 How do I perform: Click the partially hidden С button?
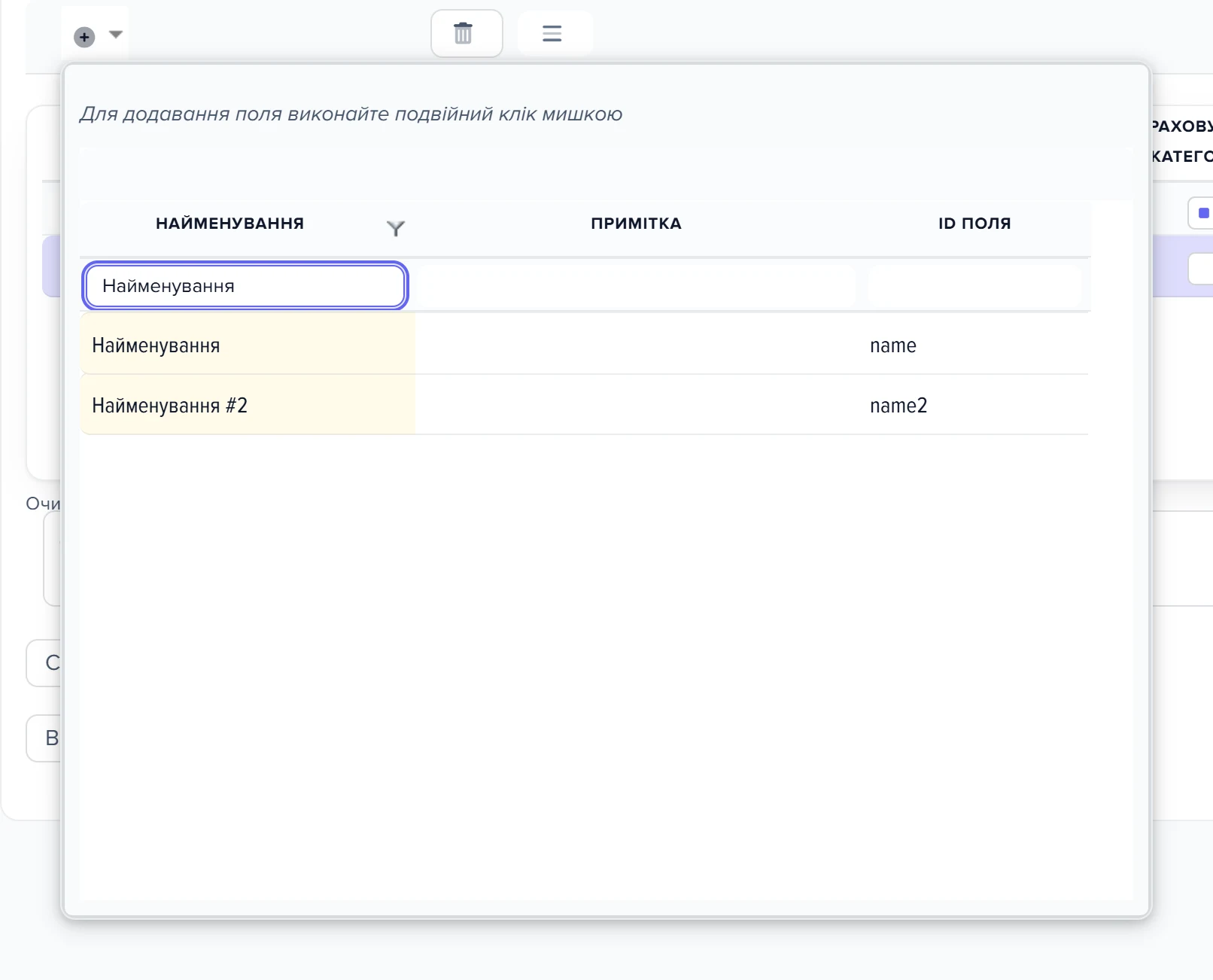[x=44, y=663]
